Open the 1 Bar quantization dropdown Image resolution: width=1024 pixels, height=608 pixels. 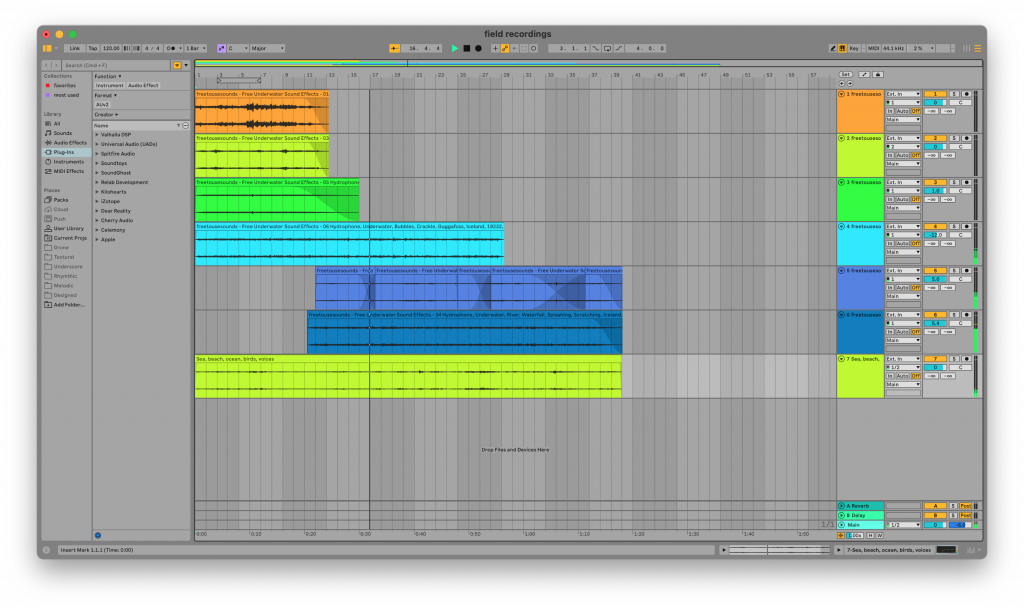pyautogui.click(x=195, y=48)
